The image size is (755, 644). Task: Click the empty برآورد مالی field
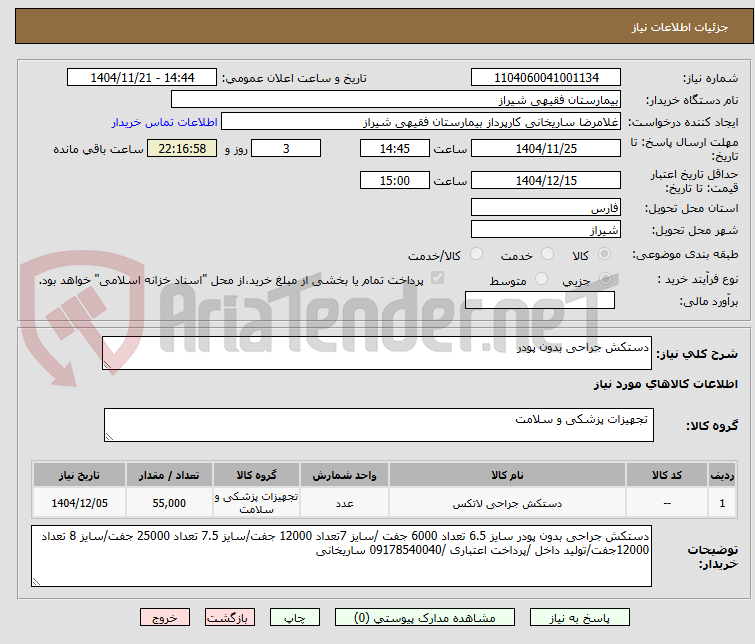[x=540, y=300]
